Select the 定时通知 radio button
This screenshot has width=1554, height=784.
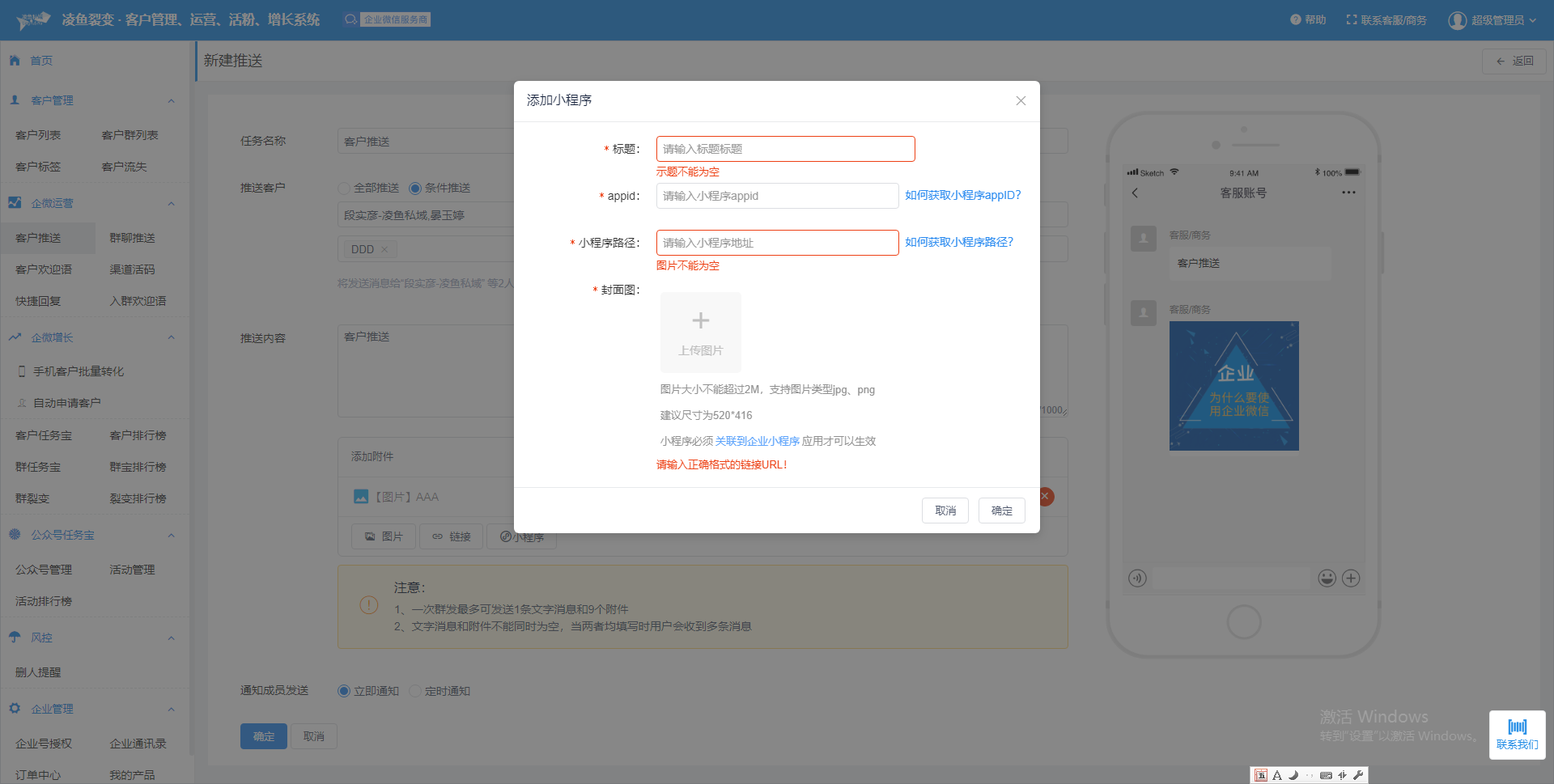pos(415,691)
